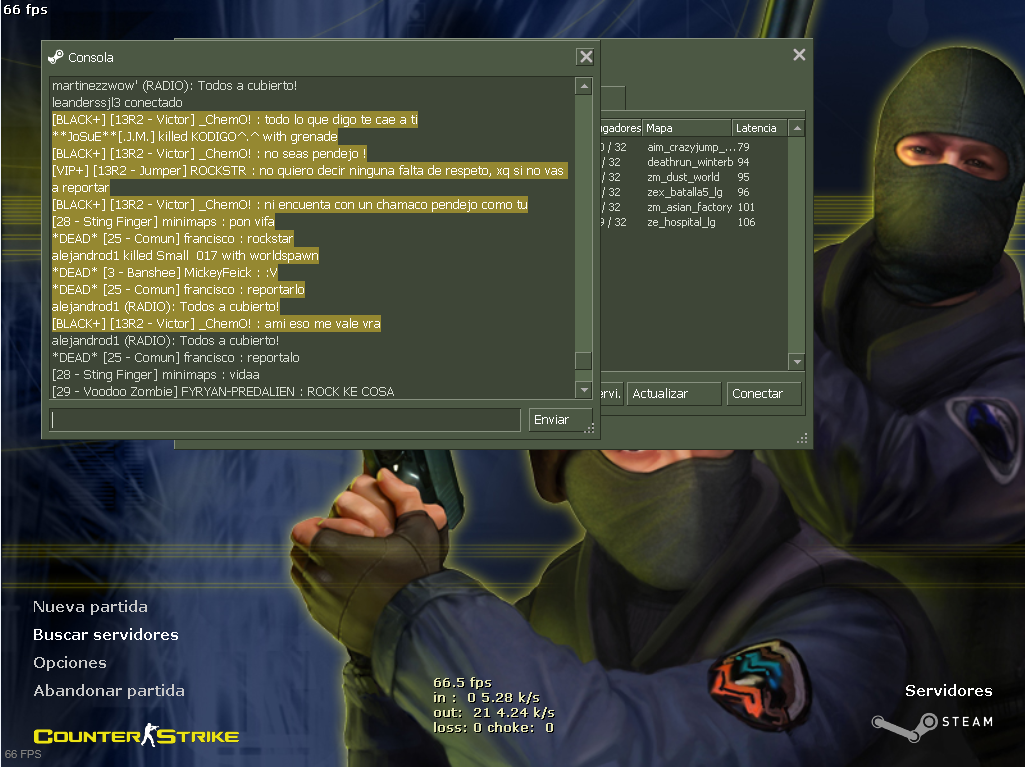Viewport: 1026px width, 767px height.
Task: Select the ze_hospital_lg server row
Action: 694,223
